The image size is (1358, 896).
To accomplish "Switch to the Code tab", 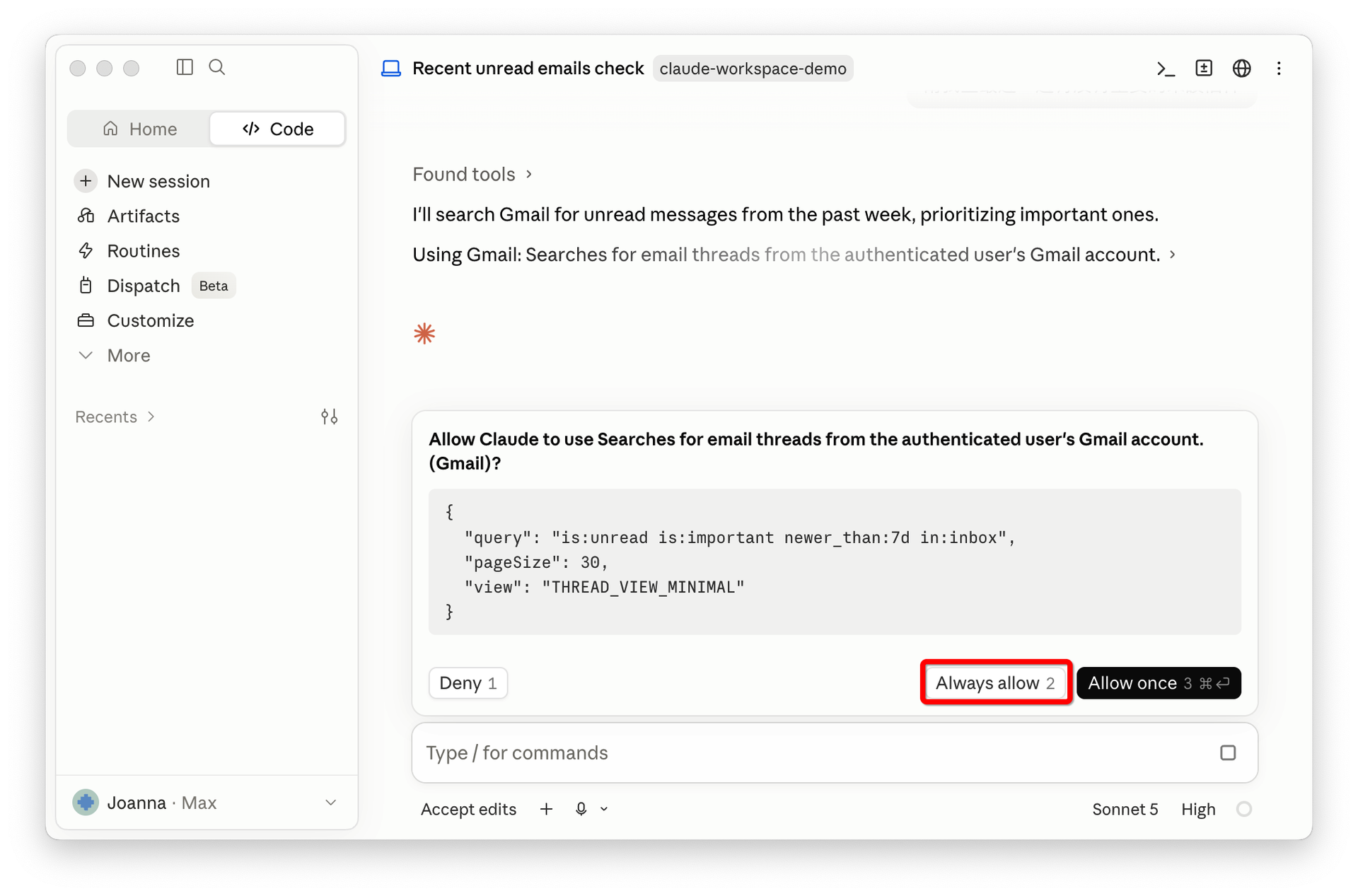I will pyautogui.click(x=277, y=129).
